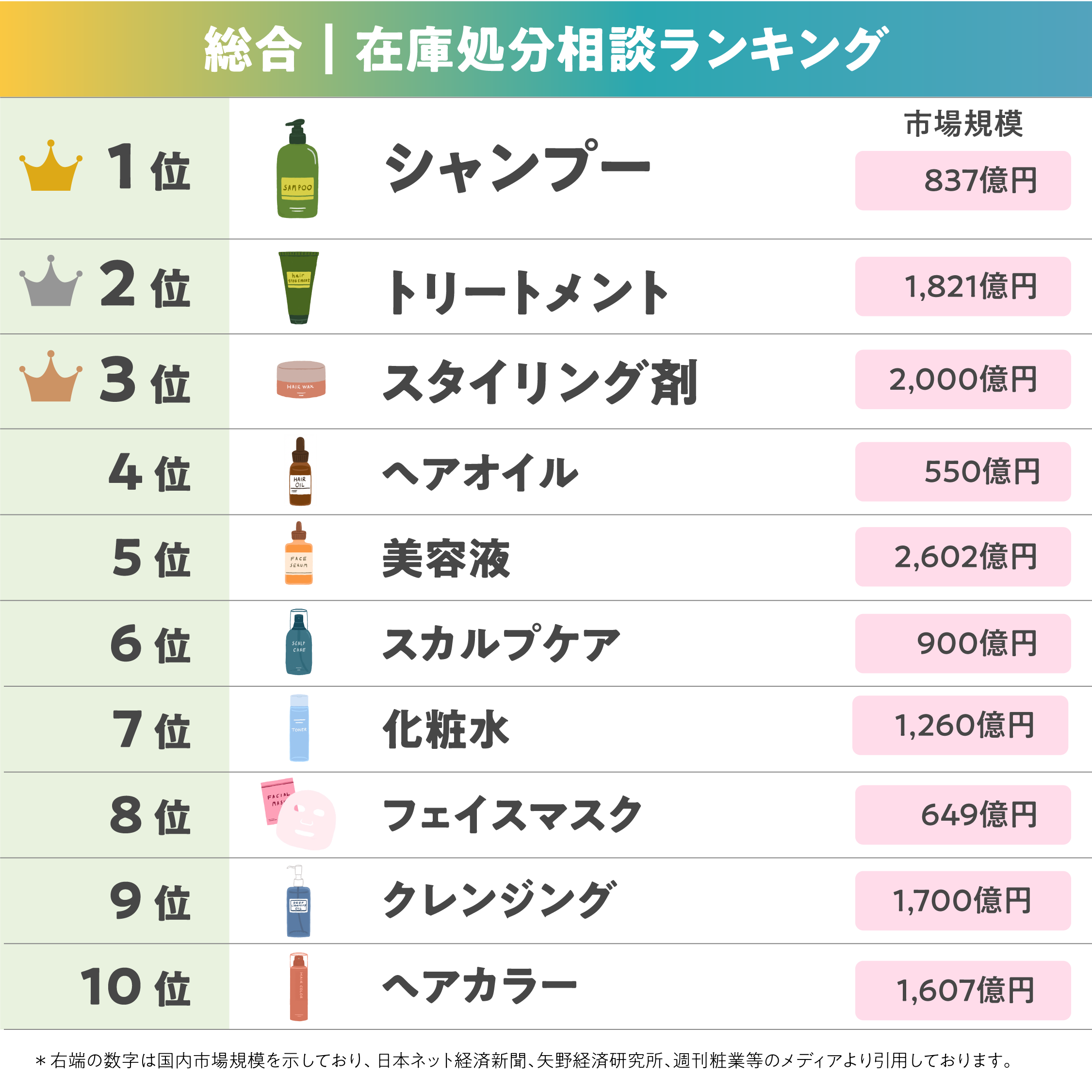Click the スタイリング剤 item name
The image size is (1092, 1092).
click(x=540, y=383)
